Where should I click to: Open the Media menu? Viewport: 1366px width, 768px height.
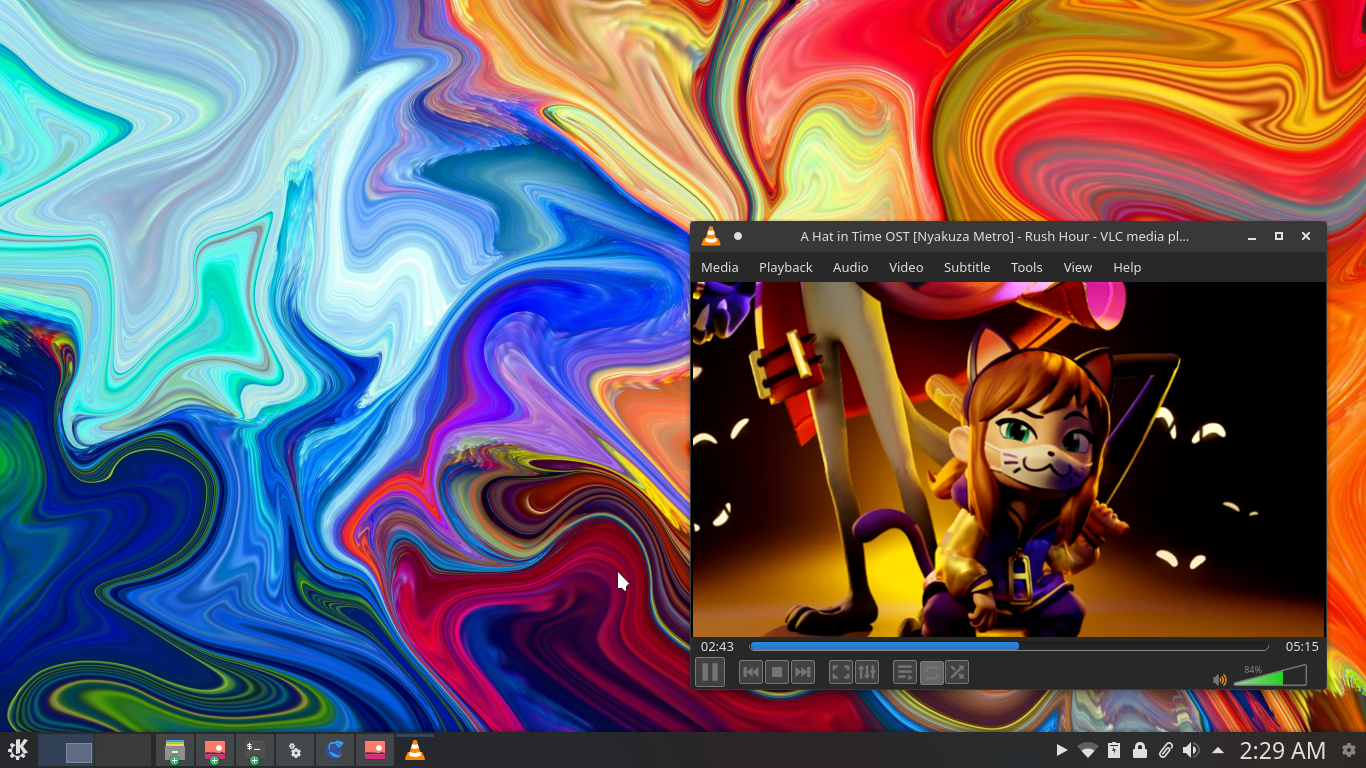pyautogui.click(x=720, y=267)
